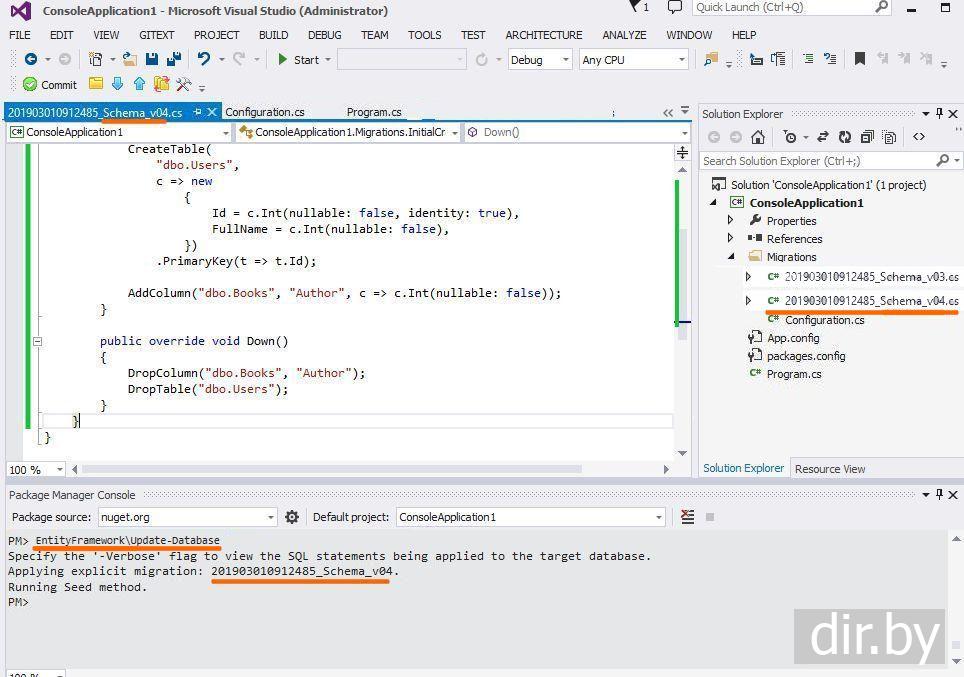Click the Undo arrow in the toolbar
Image resolution: width=964 pixels, height=677 pixels.
pyautogui.click(x=204, y=59)
